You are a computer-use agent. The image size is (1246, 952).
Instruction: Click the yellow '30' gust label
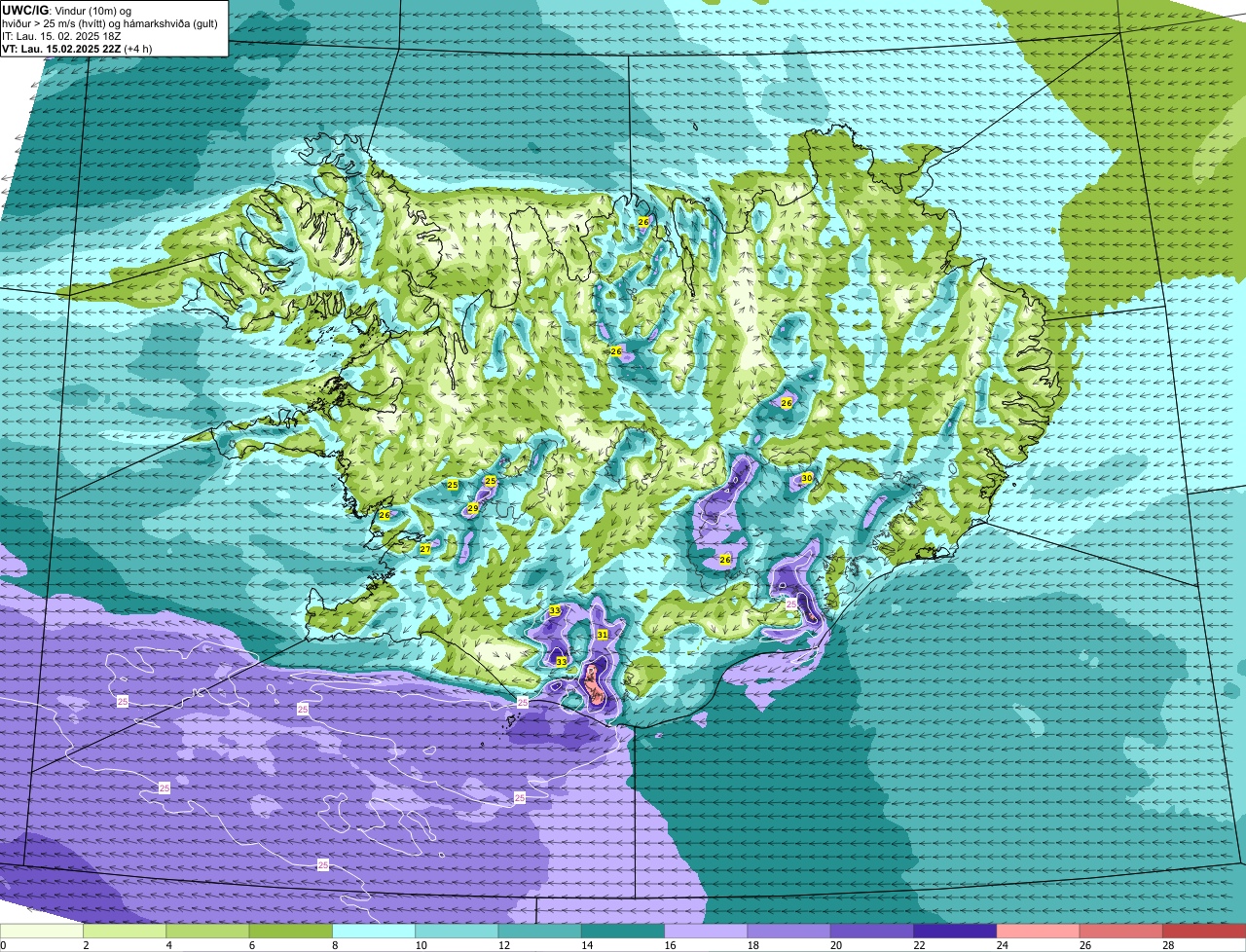point(807,478)
